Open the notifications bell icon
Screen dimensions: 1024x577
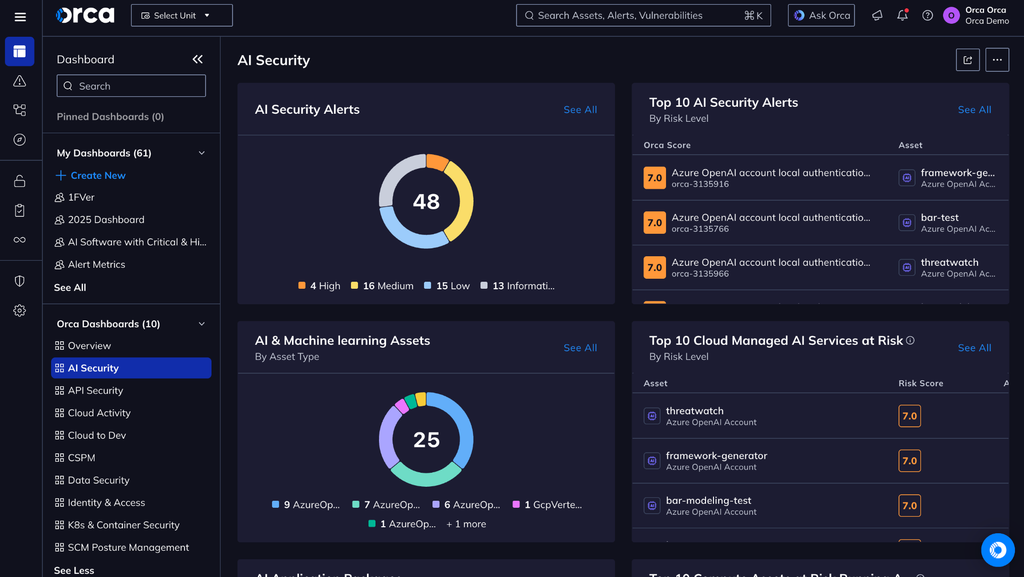click(902, 15)
